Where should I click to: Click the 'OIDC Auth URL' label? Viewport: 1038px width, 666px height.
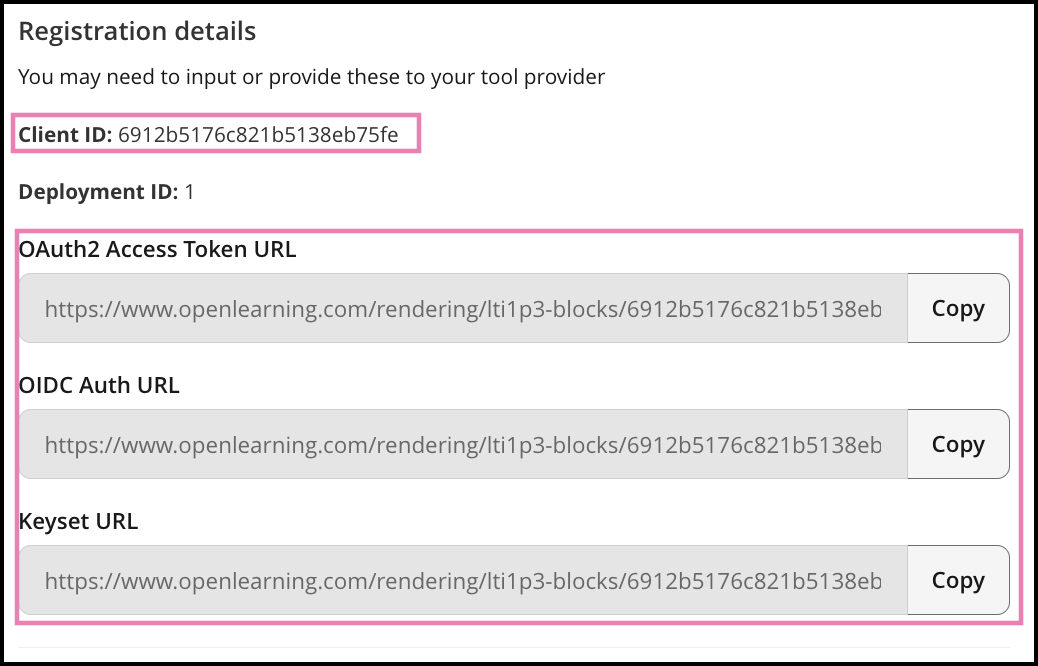99,386
